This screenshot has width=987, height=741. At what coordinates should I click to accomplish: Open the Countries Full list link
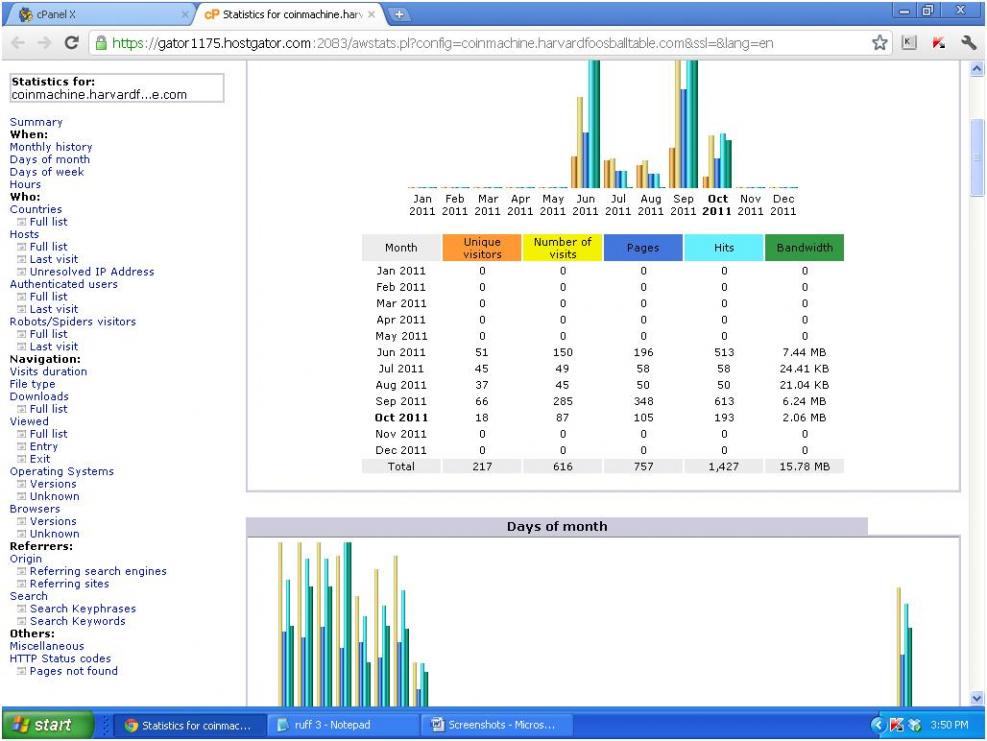tap(48, 222)
